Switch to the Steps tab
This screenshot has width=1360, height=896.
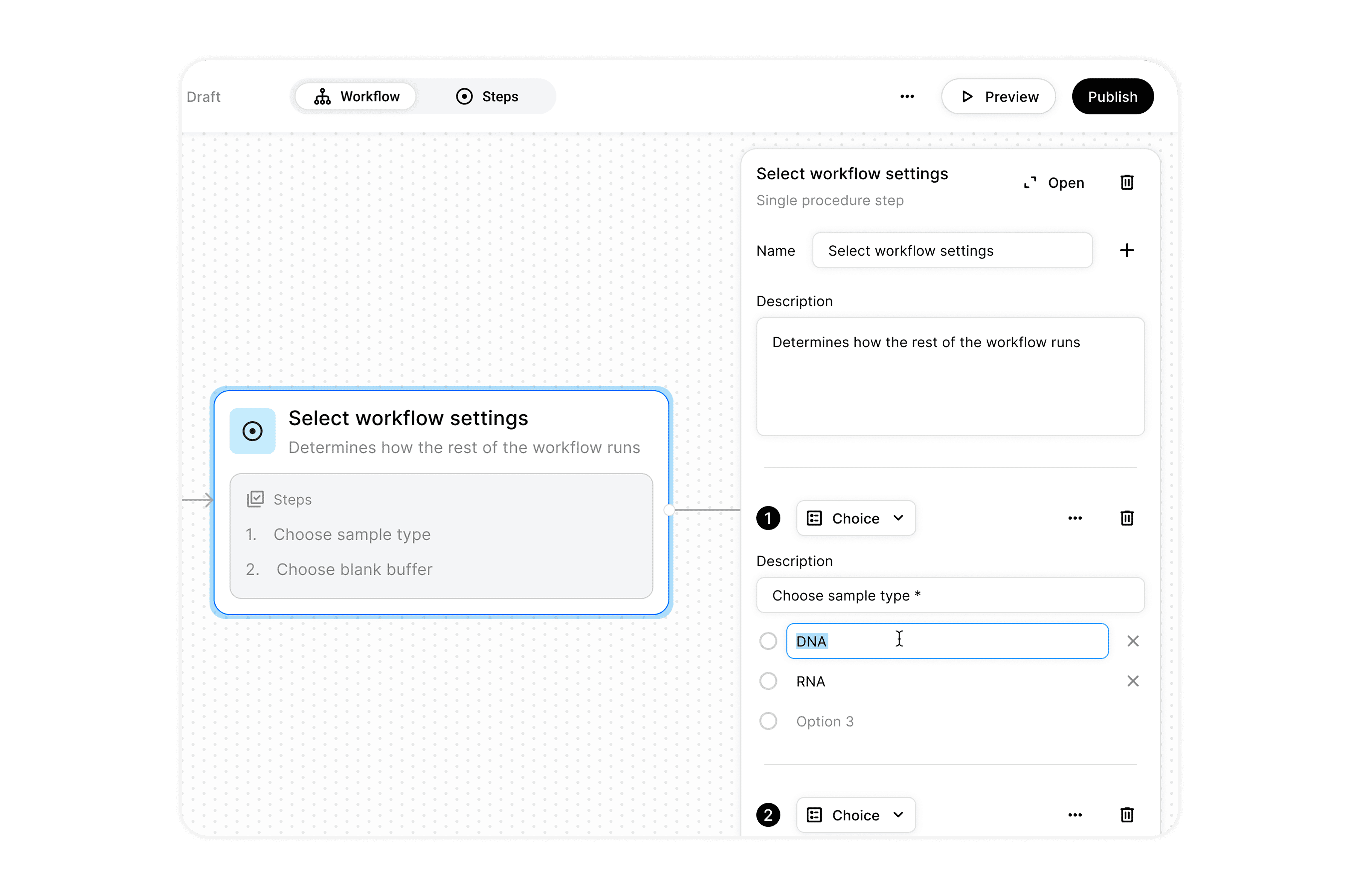pos(487,97)
